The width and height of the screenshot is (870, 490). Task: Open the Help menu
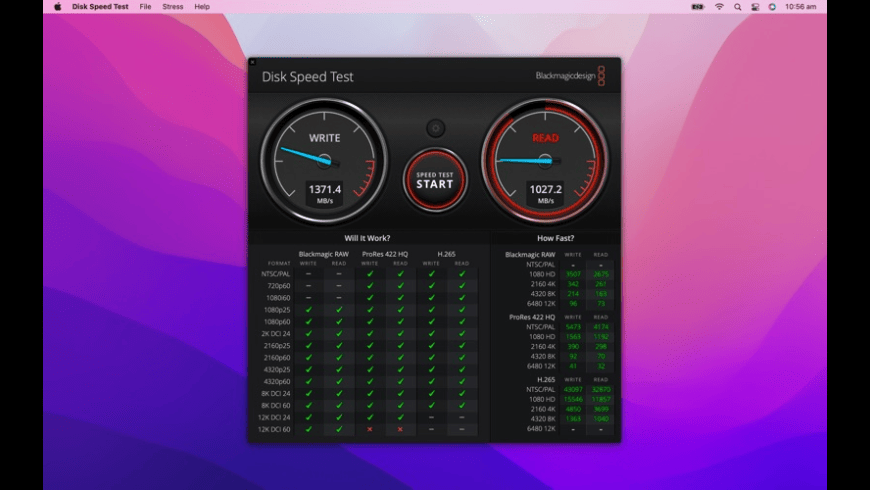[202, 7]
